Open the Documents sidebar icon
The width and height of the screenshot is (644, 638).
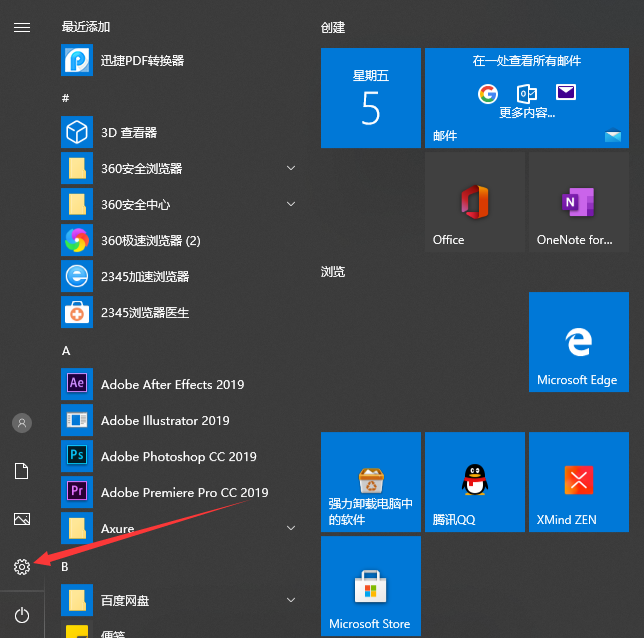[22, 471]
